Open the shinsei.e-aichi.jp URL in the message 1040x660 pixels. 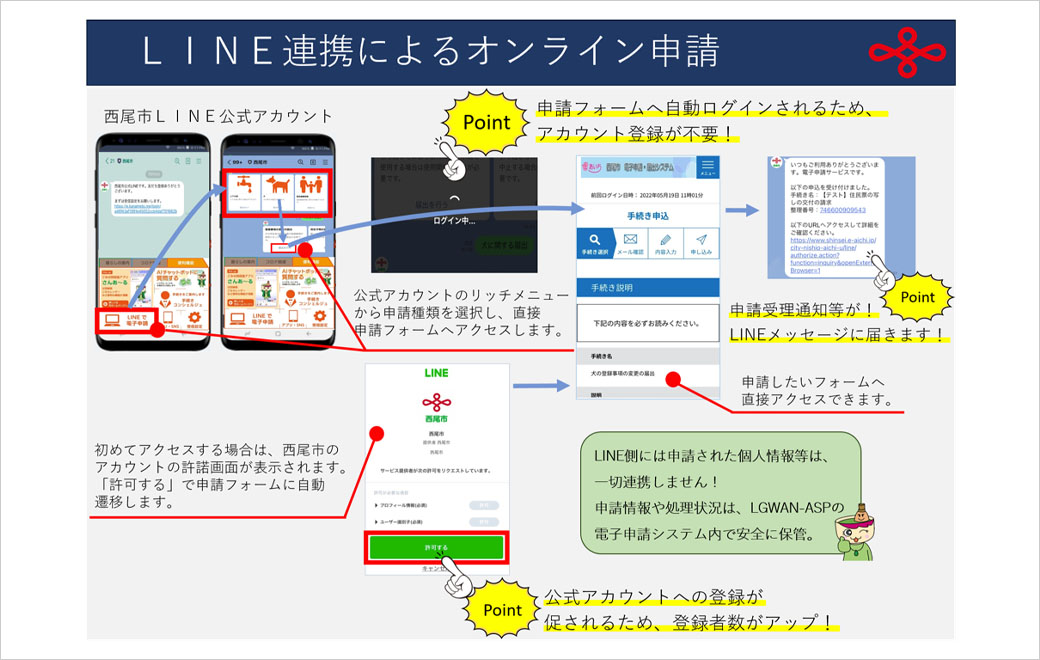(x=833, y=255)
